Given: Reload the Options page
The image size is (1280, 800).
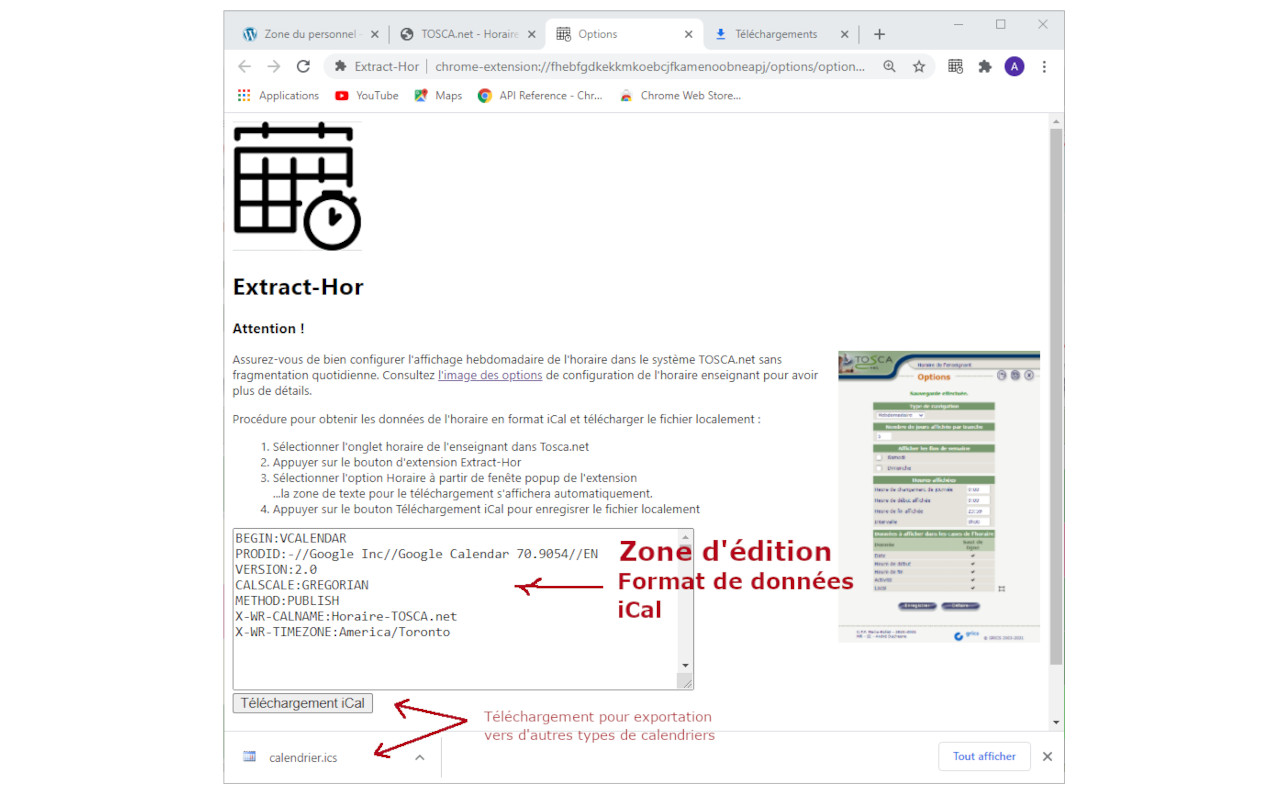Looking at the screenshot, I should click(x=303, y=66).
